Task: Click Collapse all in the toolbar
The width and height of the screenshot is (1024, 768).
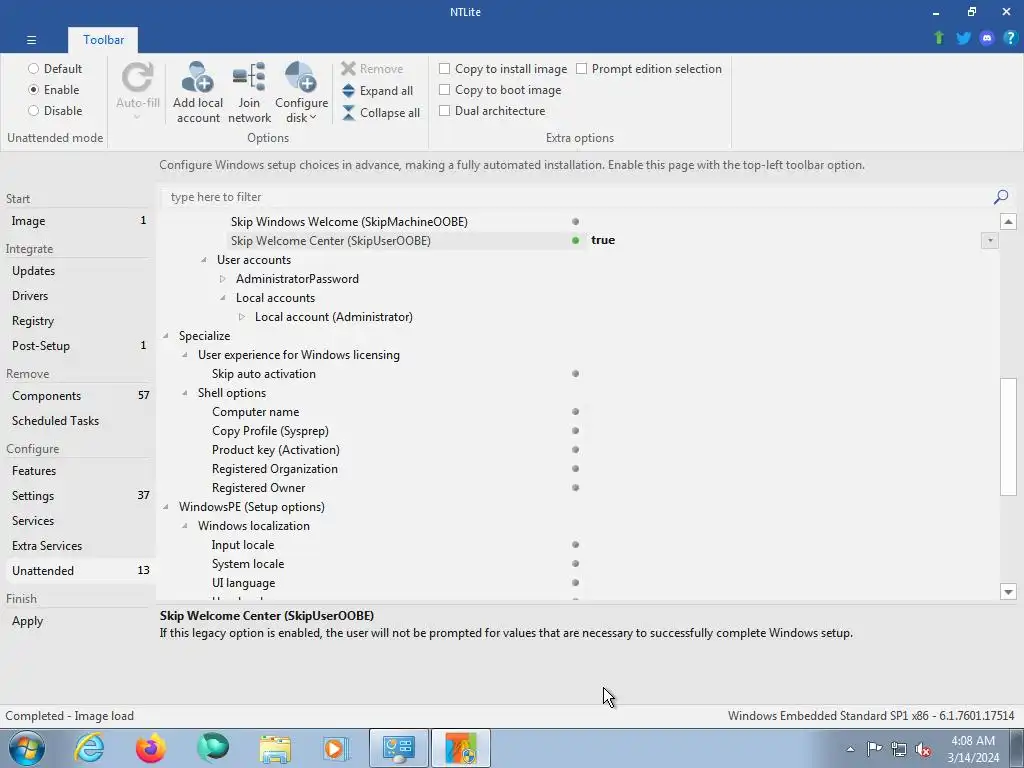Action: 381,113
